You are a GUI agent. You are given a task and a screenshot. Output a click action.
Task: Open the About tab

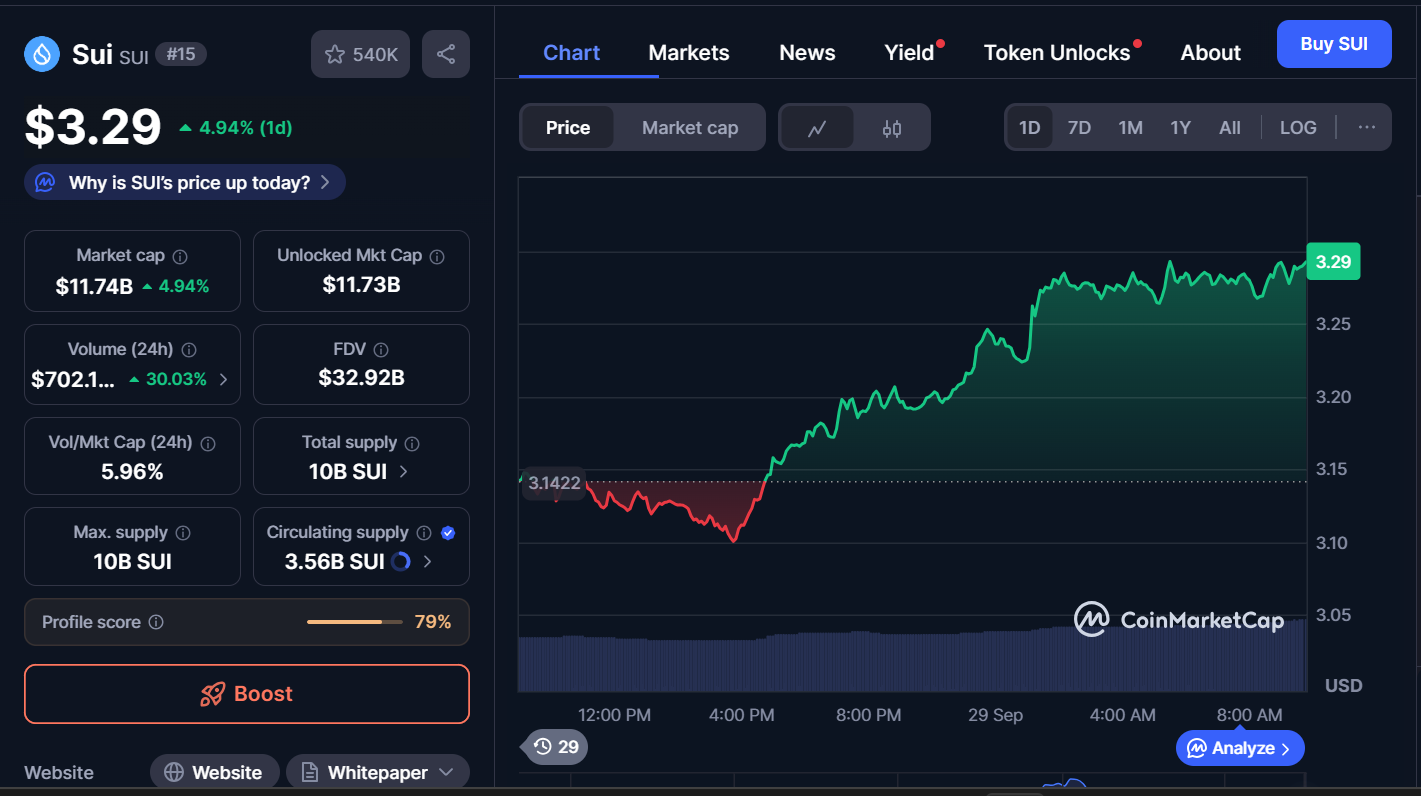pos(1210,53)
